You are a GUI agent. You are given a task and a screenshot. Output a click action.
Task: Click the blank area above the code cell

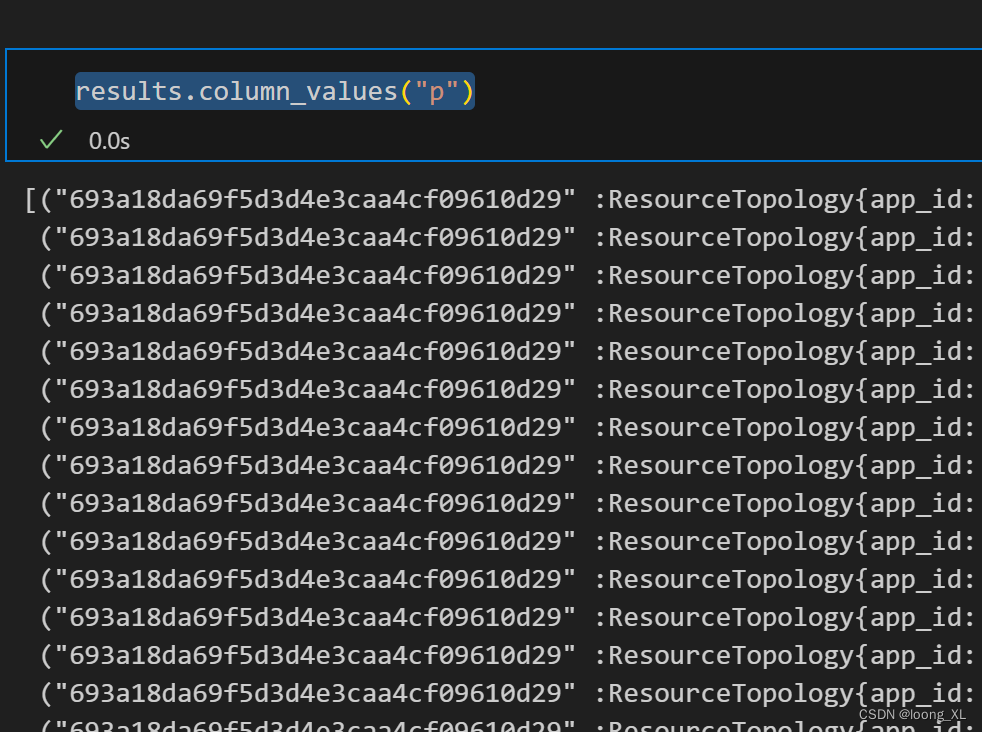pos(490,22)
